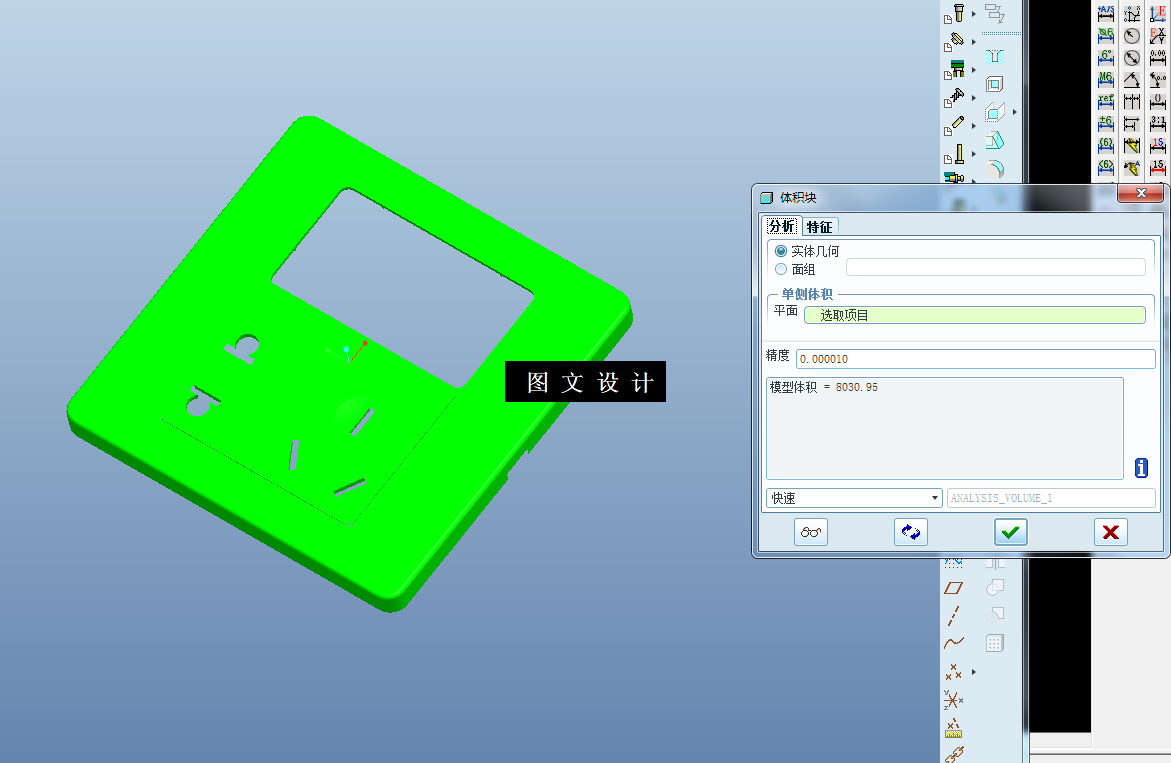The width and height of the screenshot is (1171, 763).
Task: Expand the datum point flyout arrow
Action: coord(974,672)
